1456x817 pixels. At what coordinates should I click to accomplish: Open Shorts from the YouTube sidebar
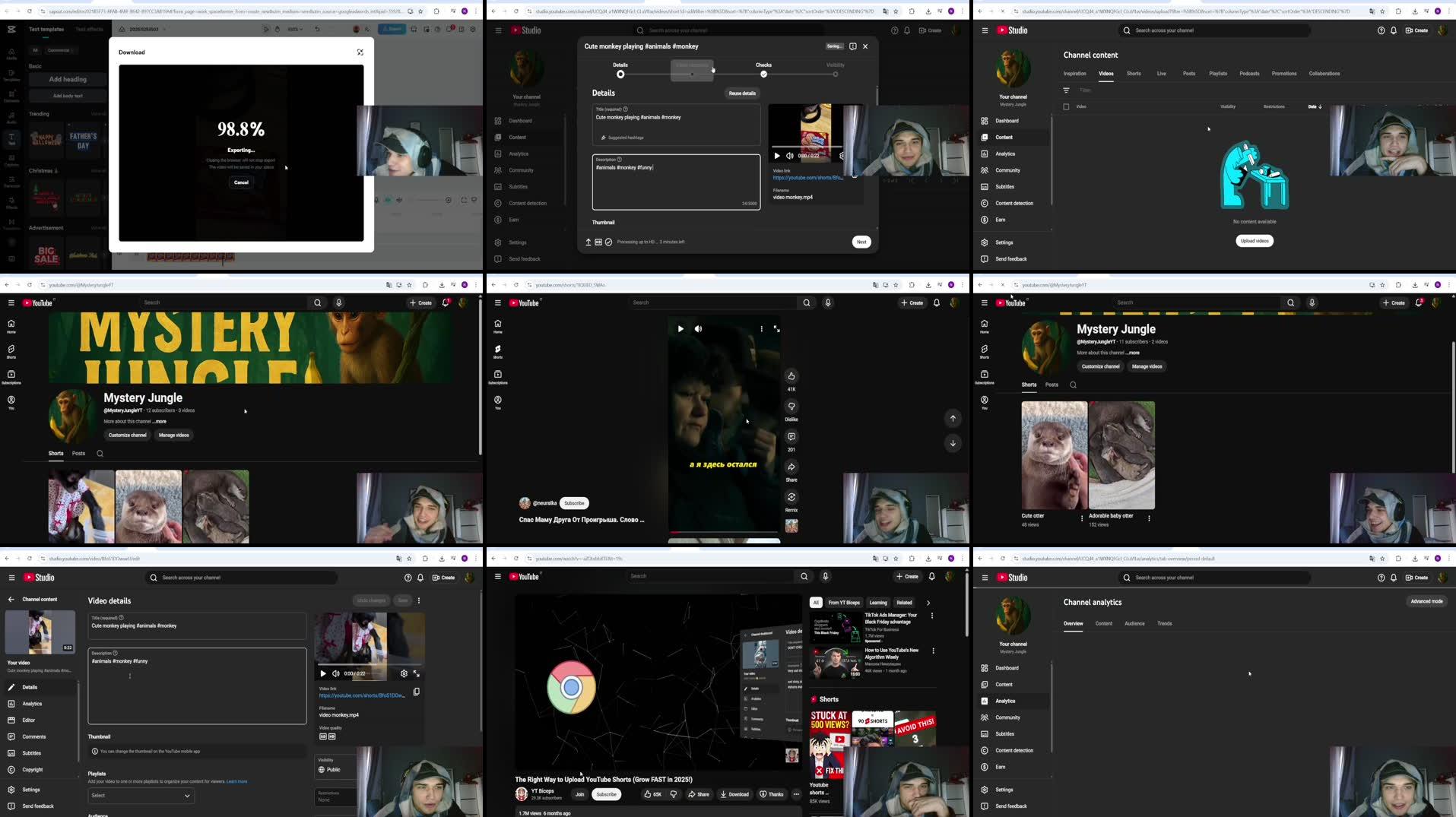(x=11, y=349)
